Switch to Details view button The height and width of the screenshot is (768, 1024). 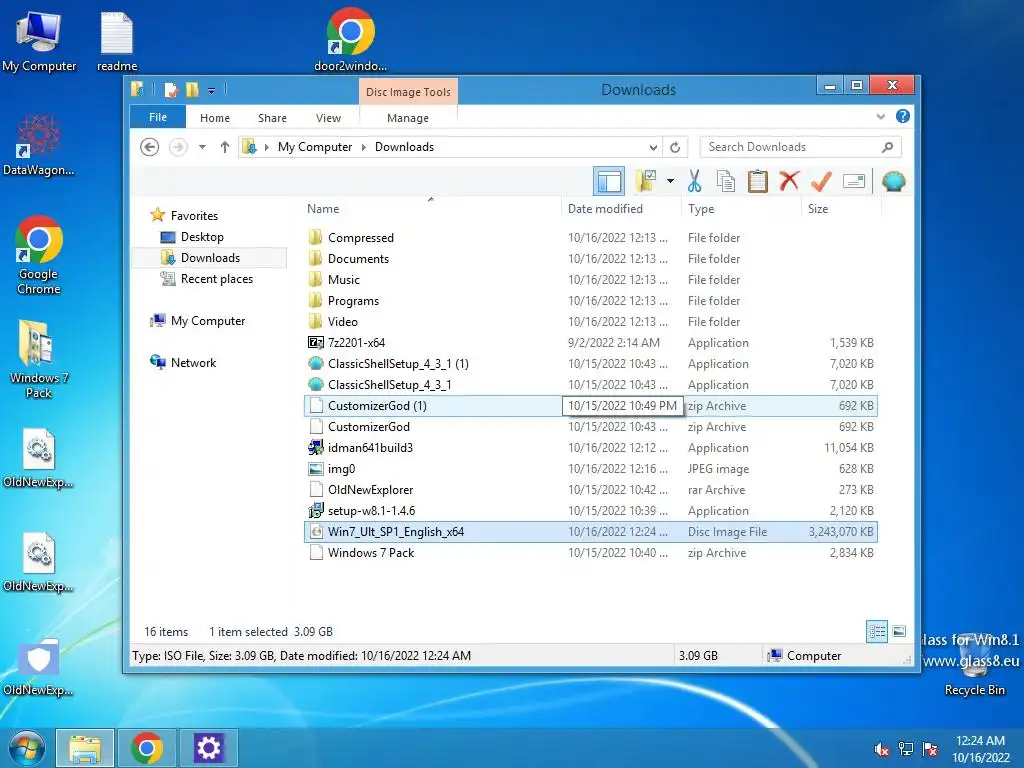tap(877, 631)
